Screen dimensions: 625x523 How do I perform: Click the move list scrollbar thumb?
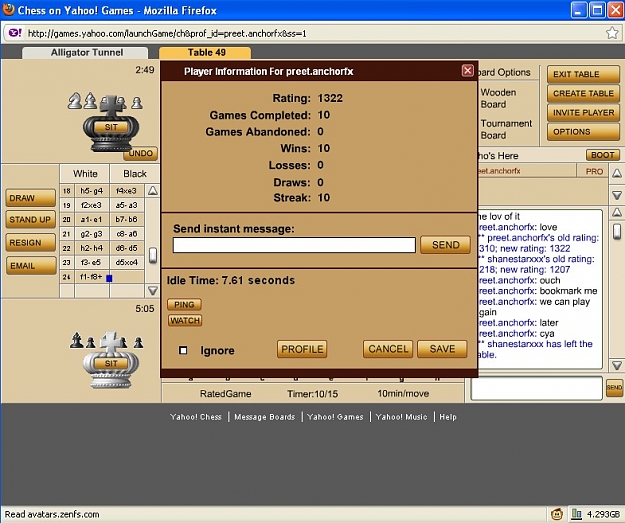(x=153, y=255)
